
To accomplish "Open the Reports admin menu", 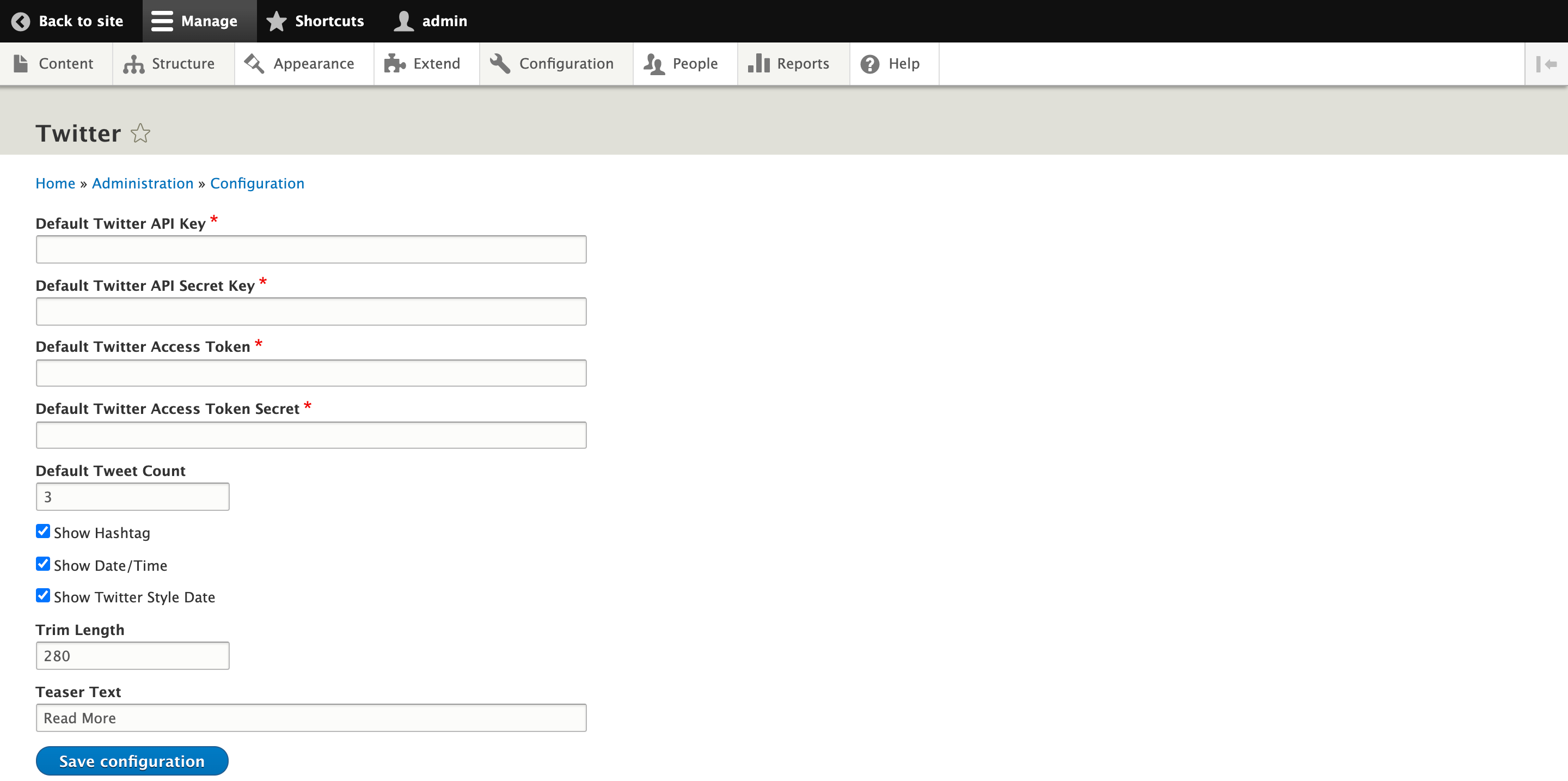I will (793, 64).
